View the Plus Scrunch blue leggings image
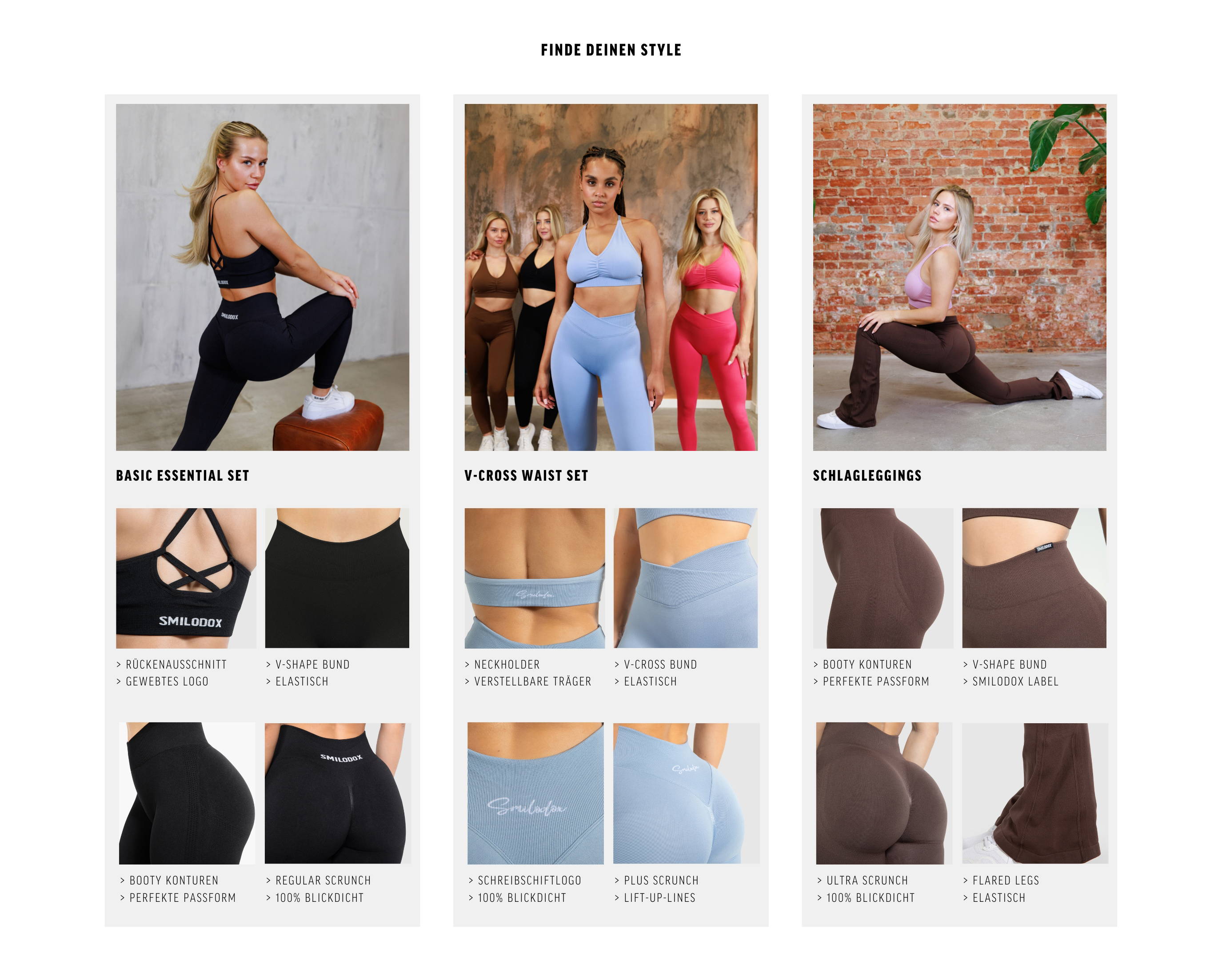This screenshot has height=980, width=1222. (x=687, y=793)
